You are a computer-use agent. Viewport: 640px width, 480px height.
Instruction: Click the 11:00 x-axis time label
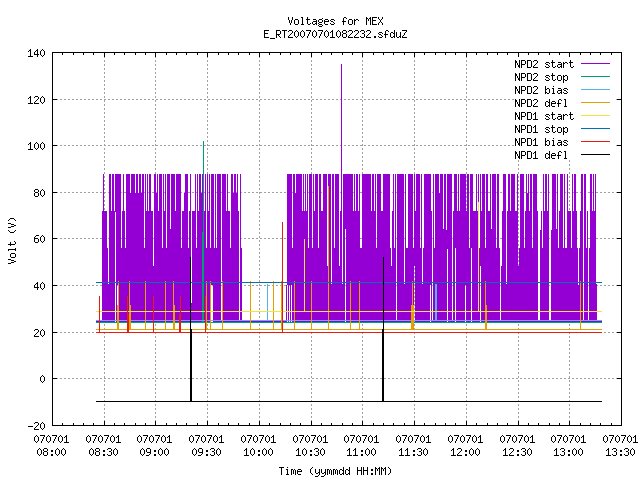point(361,452)
